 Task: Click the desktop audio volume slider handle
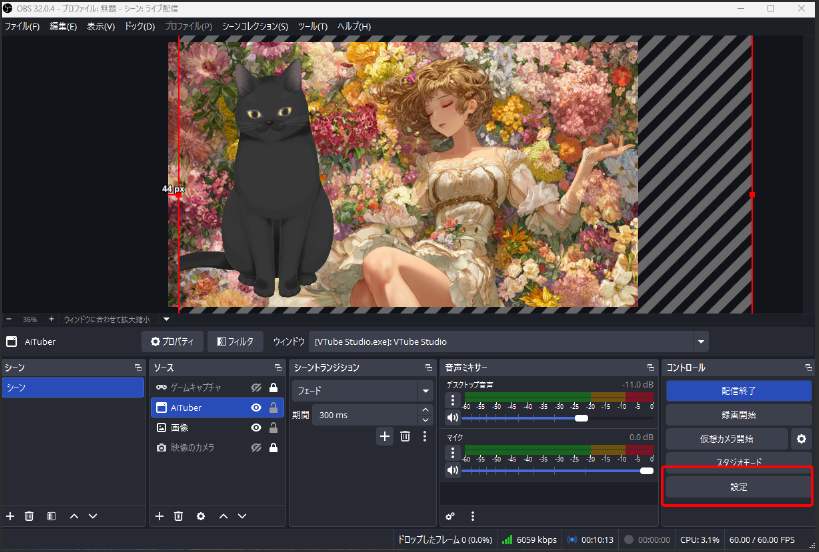[x=581, y=418]
